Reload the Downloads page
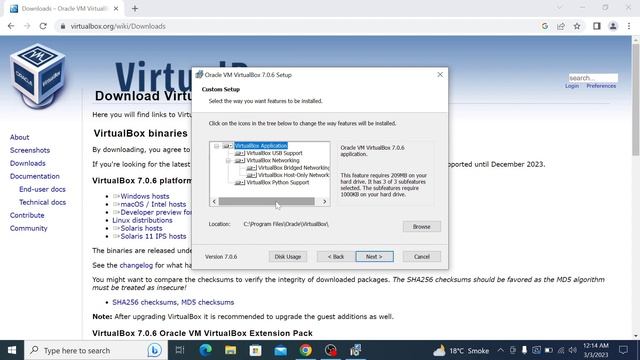This screenshot has width=640, height=360. 43,26
